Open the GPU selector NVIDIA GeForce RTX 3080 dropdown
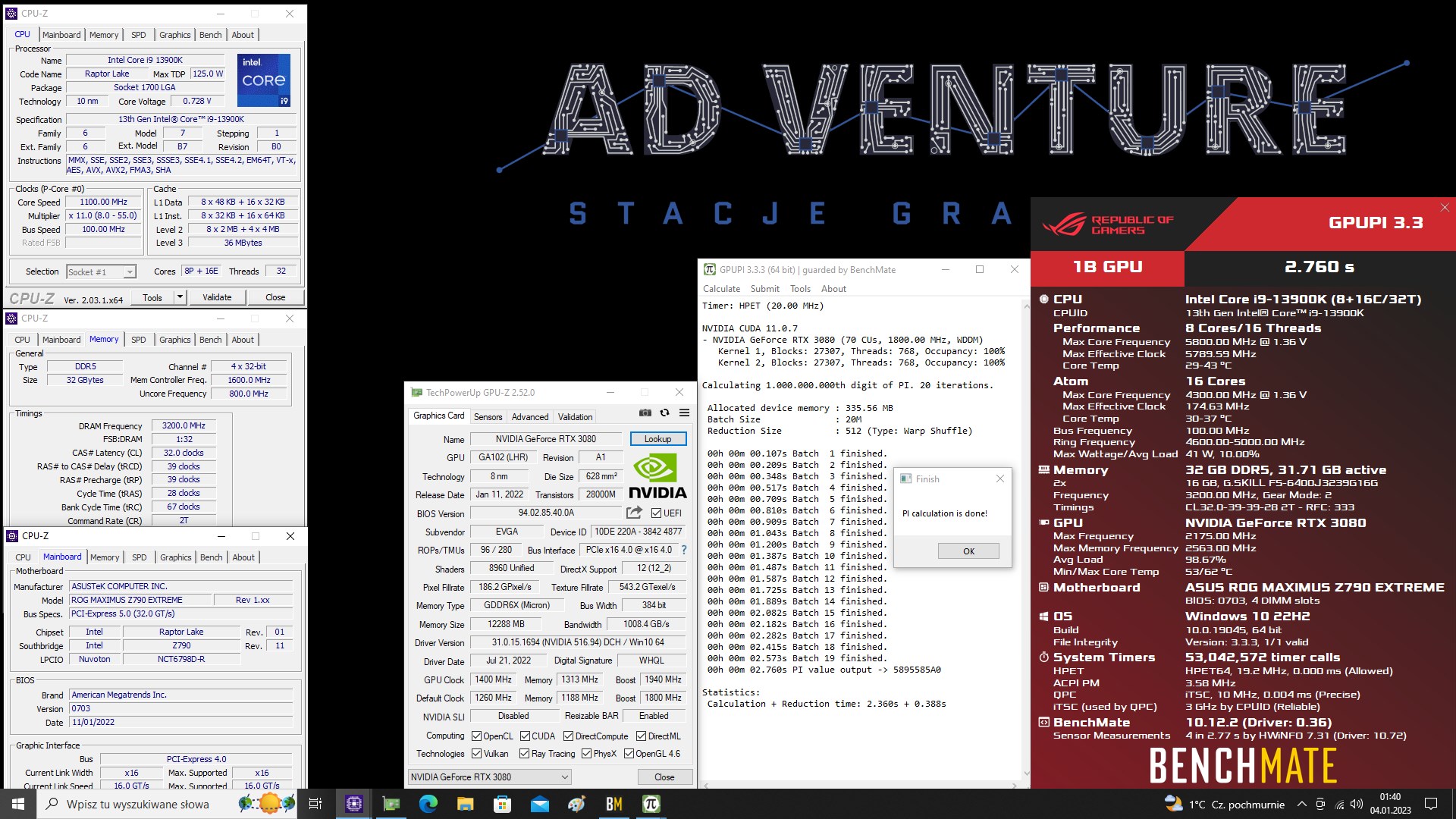Screen dimensions: 1456x819 [x=489, y=777]
